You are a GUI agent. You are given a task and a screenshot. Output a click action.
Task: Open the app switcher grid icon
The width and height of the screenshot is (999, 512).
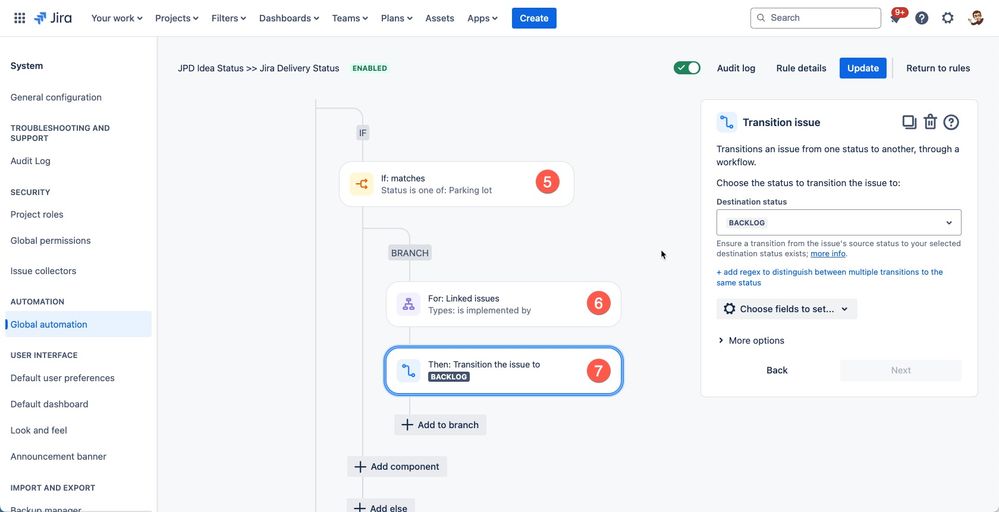tap(20, 18)
